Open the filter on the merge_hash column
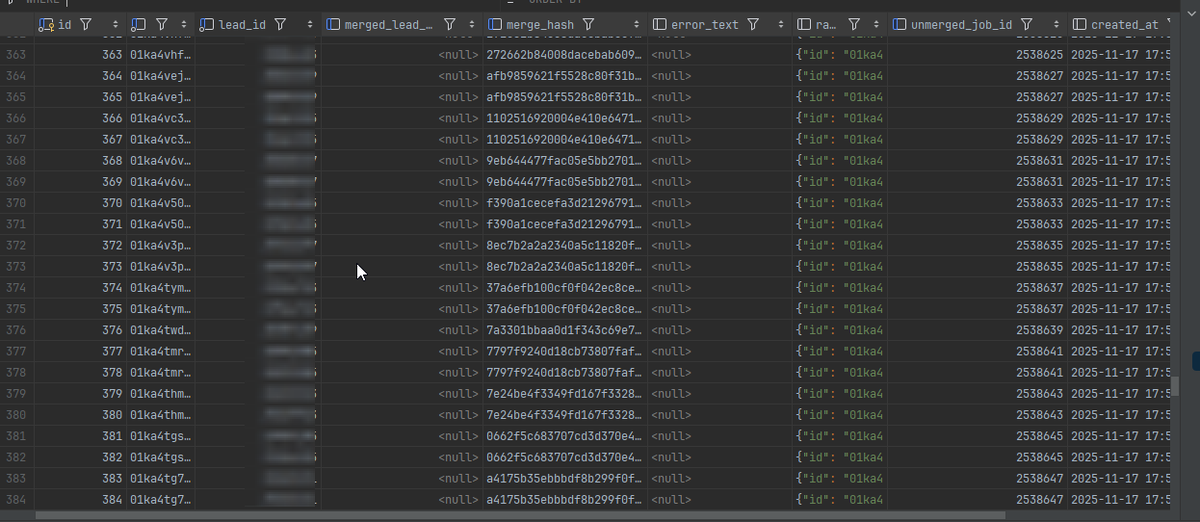Image resolution: width=1200 pixels, height=522 pixels. pos(589,24)
